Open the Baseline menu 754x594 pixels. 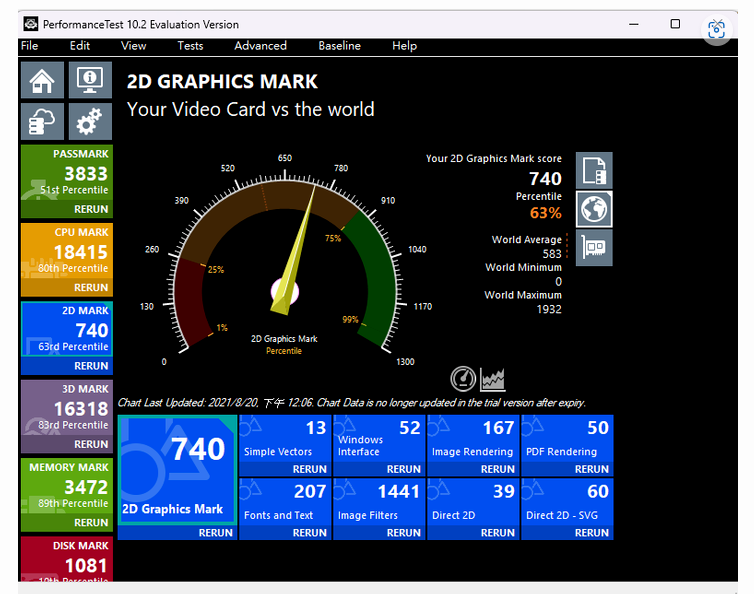339,46
